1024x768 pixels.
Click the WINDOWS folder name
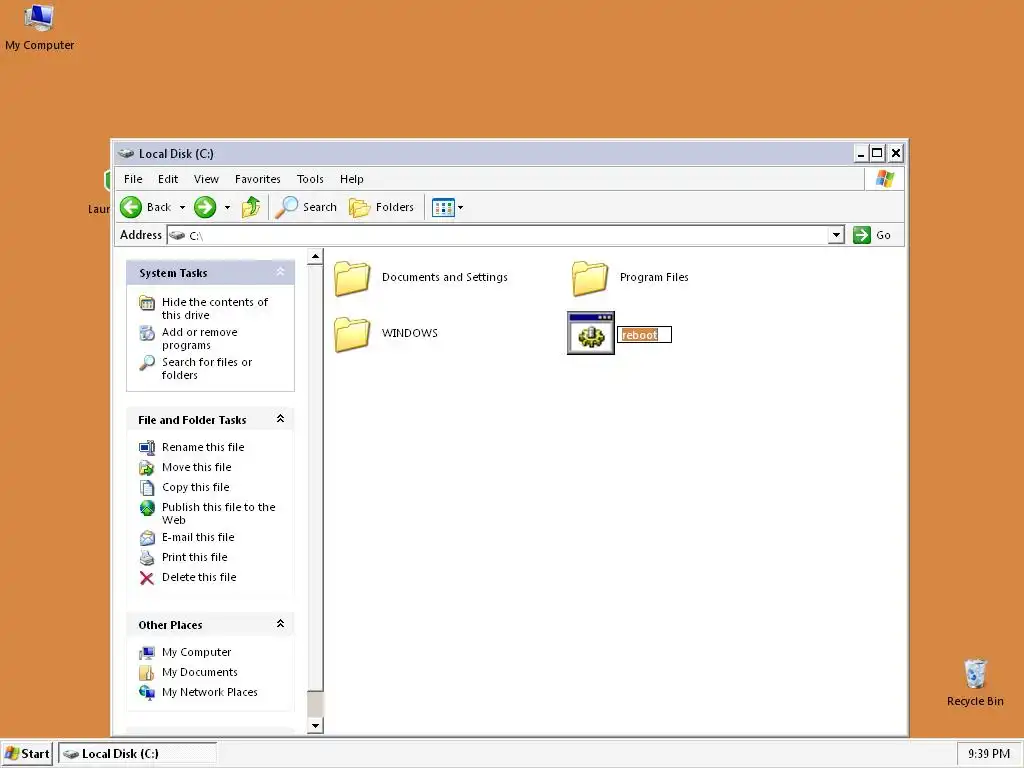409,333
